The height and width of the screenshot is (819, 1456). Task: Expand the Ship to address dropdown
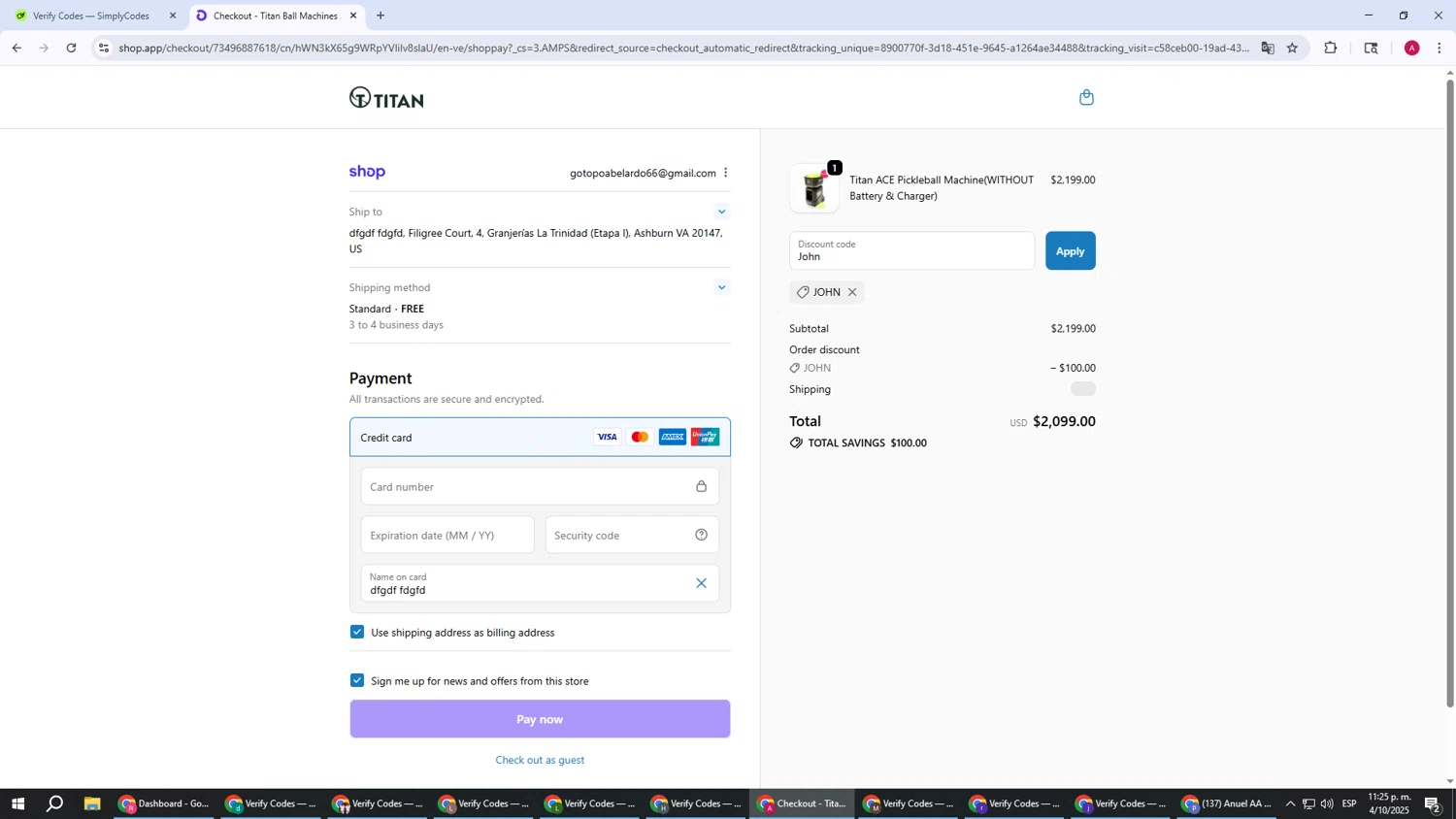coord(721,212)
